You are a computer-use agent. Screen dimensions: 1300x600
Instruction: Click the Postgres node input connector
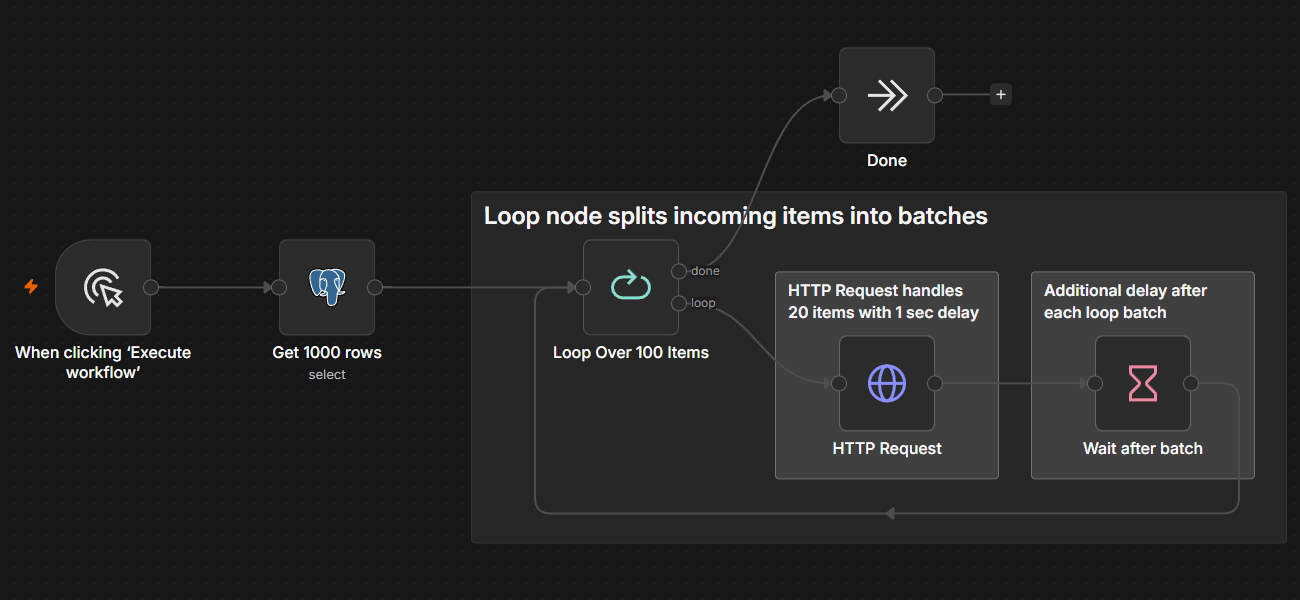[x=279, y=287]
